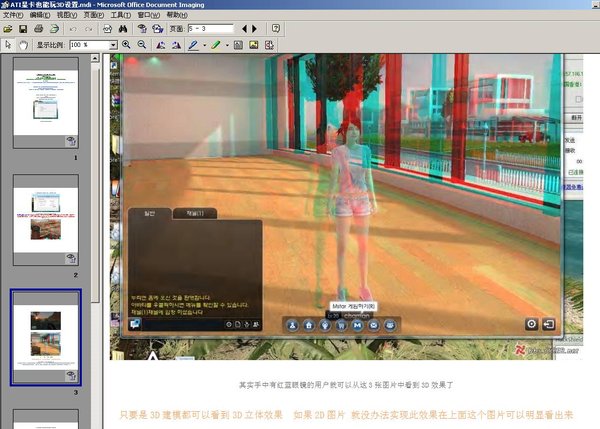Screen dimensions: 600x429
Task: Click the game avatar profile round button
Action: pos(292,325)
